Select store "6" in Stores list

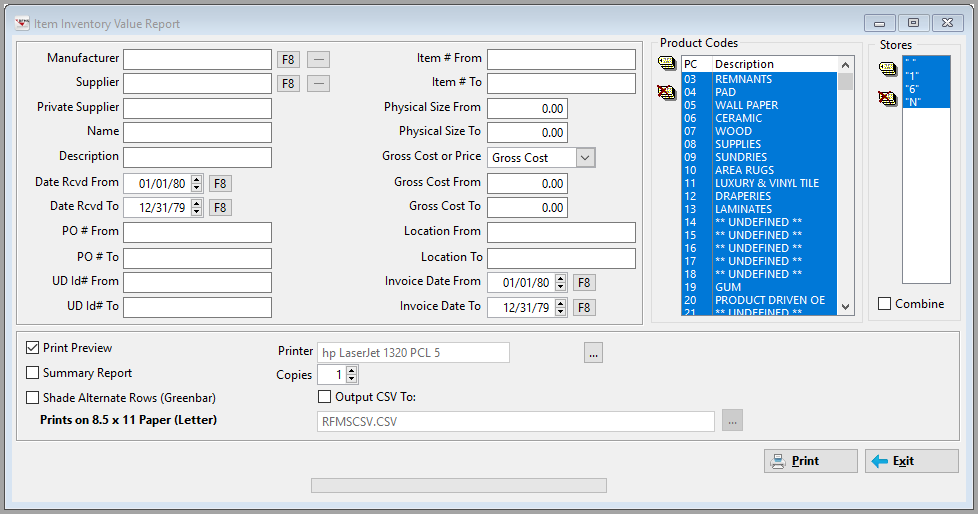pos(926,89)
